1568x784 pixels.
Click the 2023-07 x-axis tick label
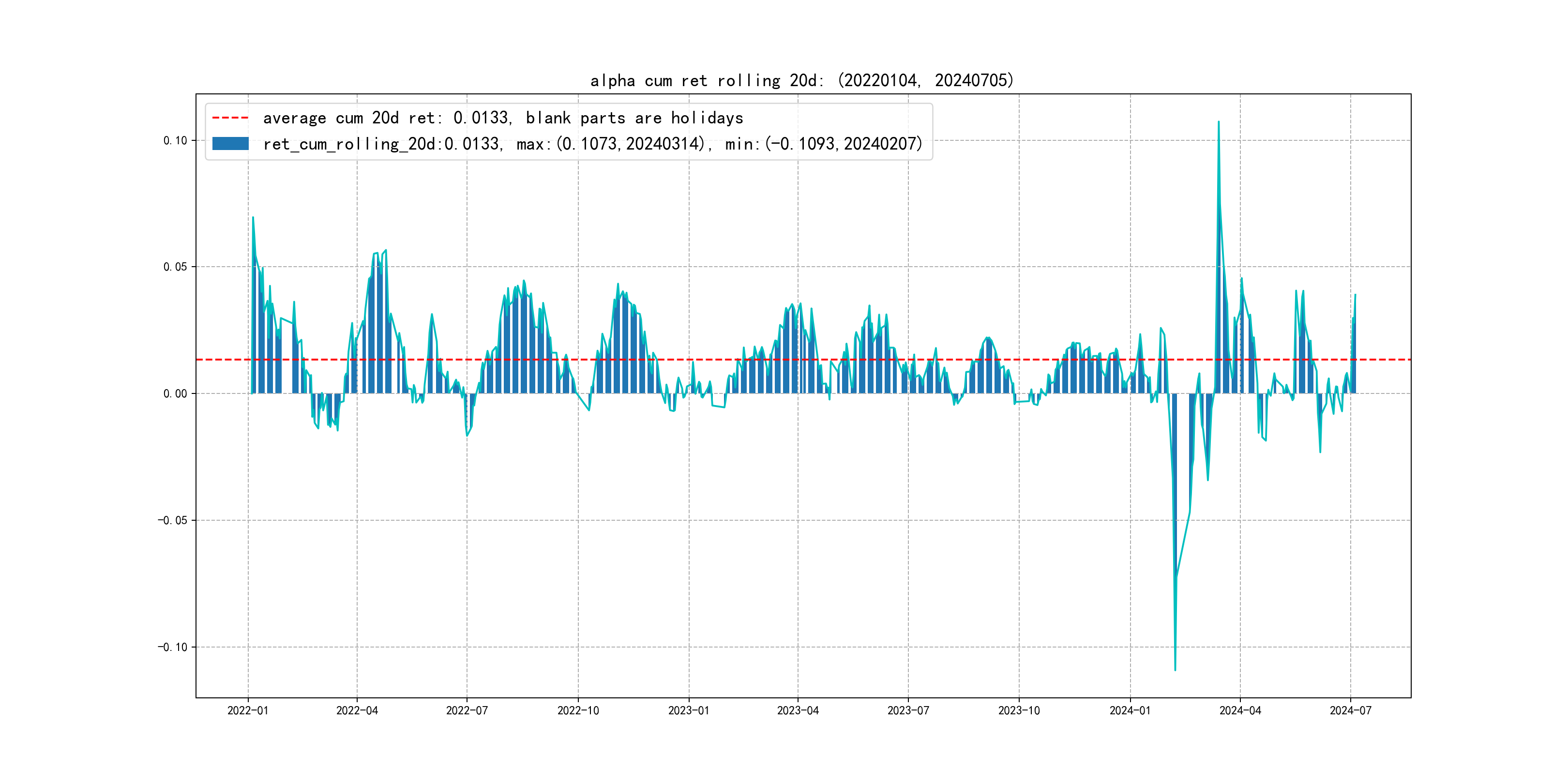tap(908, 710)
